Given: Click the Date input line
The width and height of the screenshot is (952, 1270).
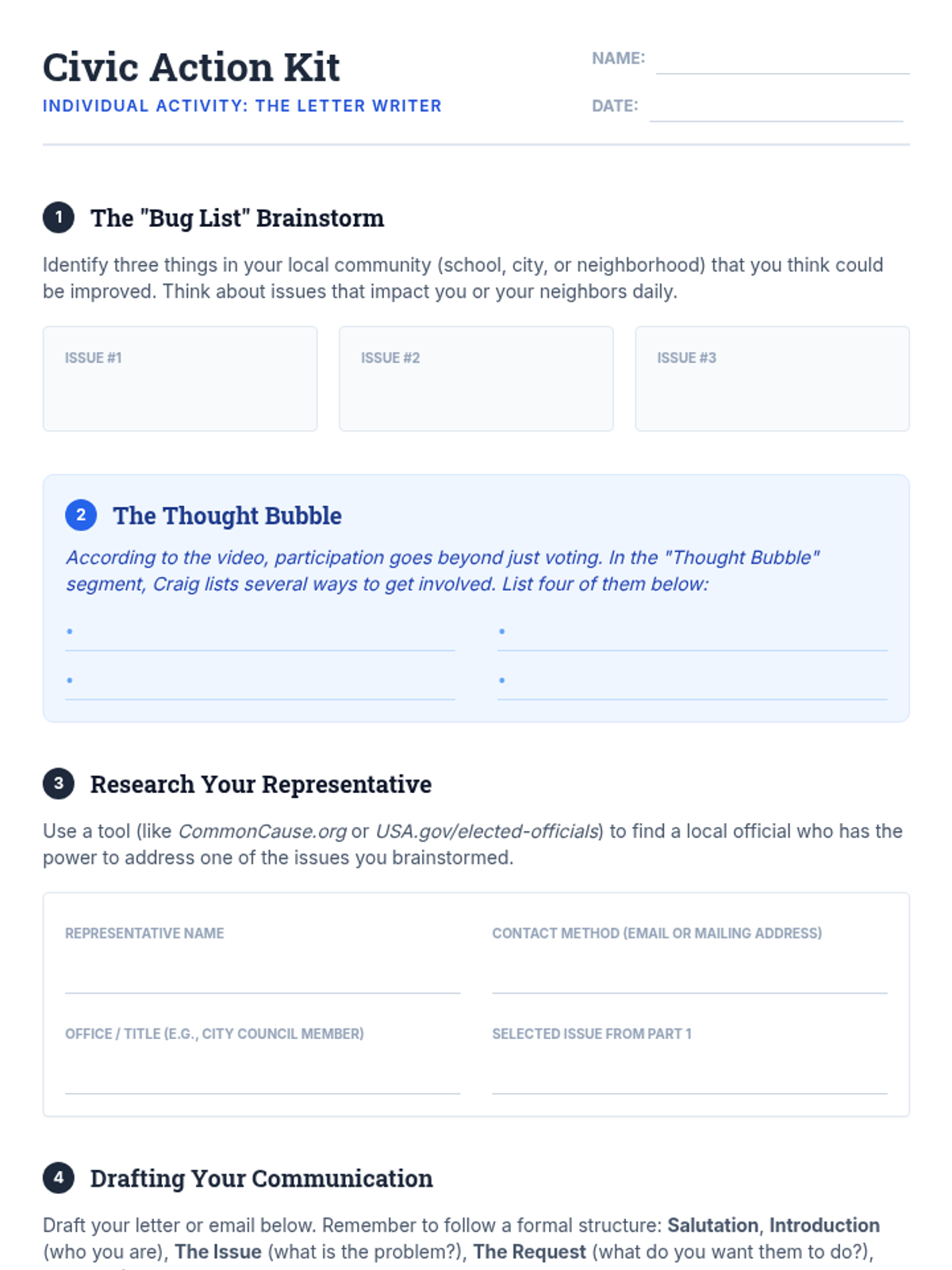Looking at the screenshot, I should 776,109.
